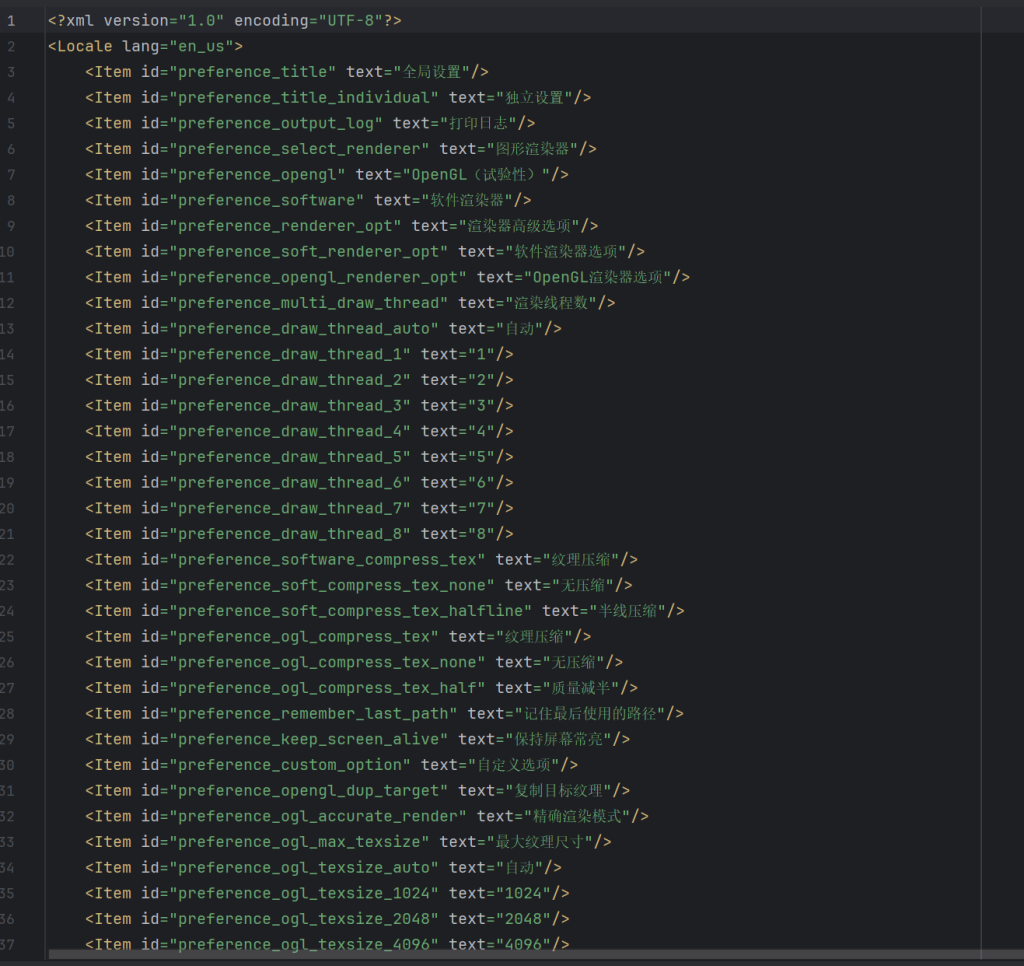The width and height of the screenshot is (1024, 966).
Task: Click line number 22 in the gutter
Action: click(11, 560)
